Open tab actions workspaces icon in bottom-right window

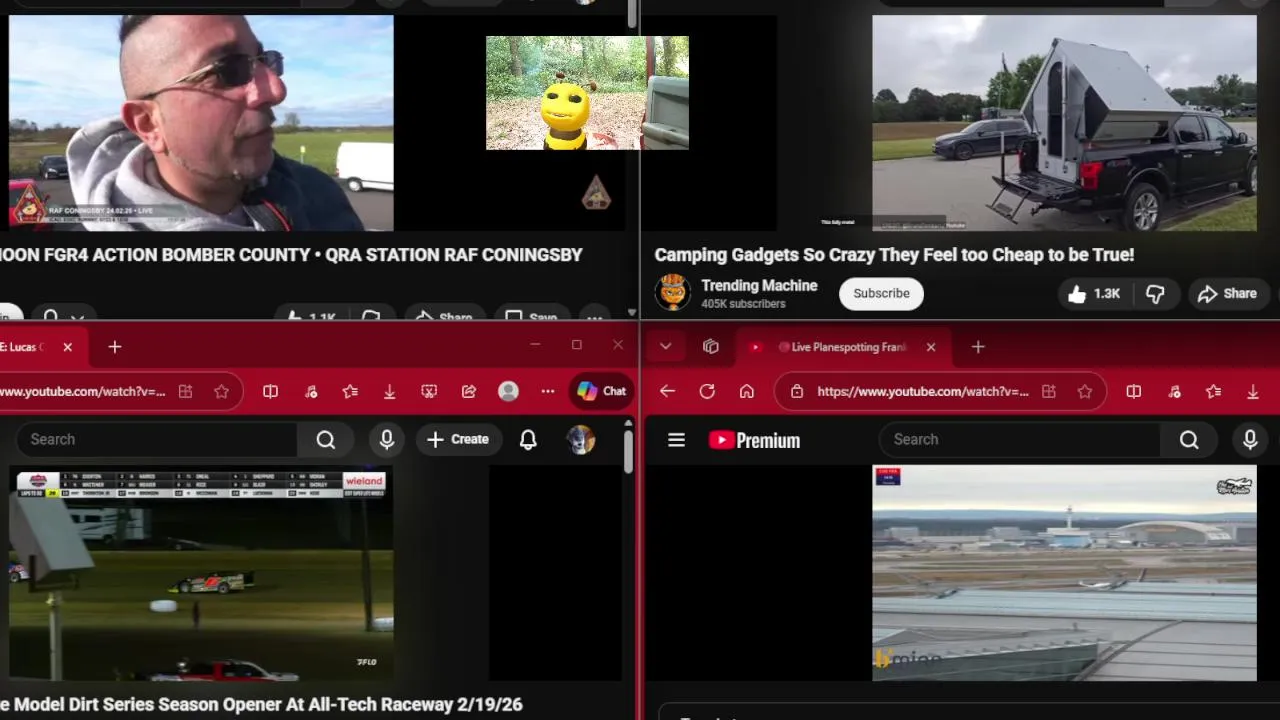(711, 347)
